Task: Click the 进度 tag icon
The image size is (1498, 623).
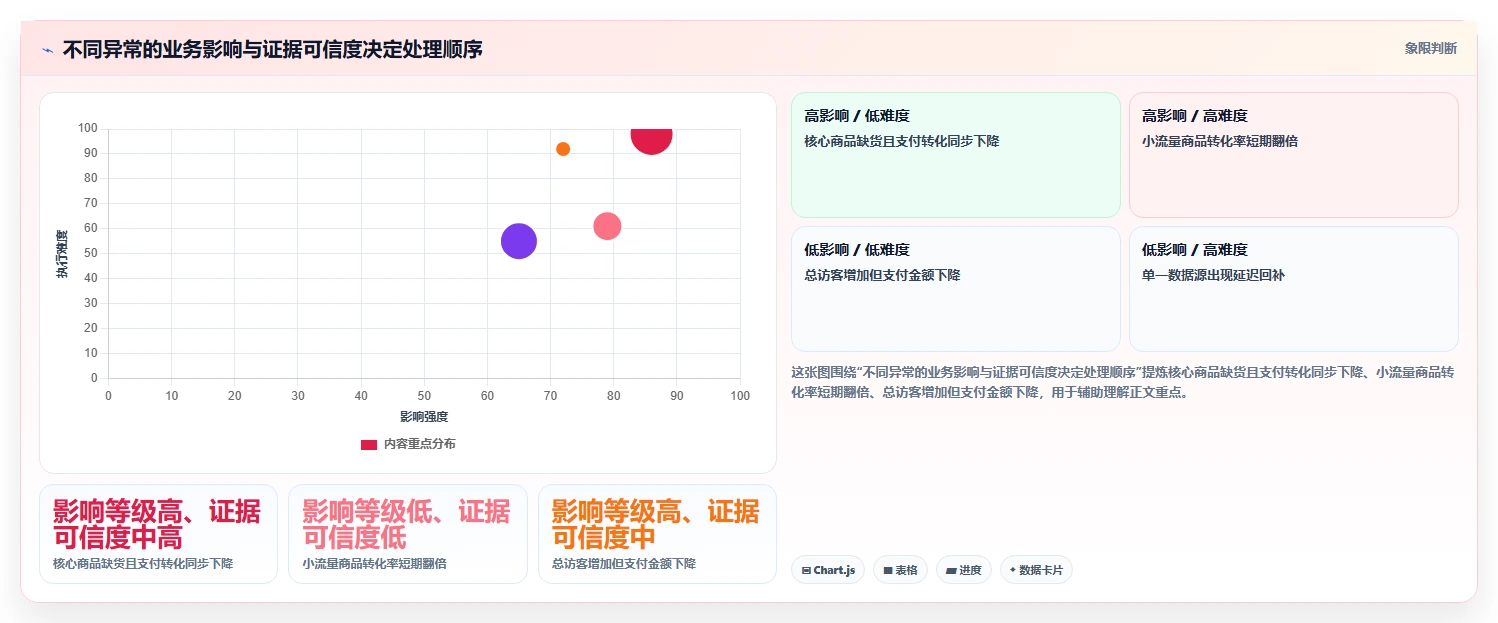Action: pyautogui.click(x=951, y=571)
